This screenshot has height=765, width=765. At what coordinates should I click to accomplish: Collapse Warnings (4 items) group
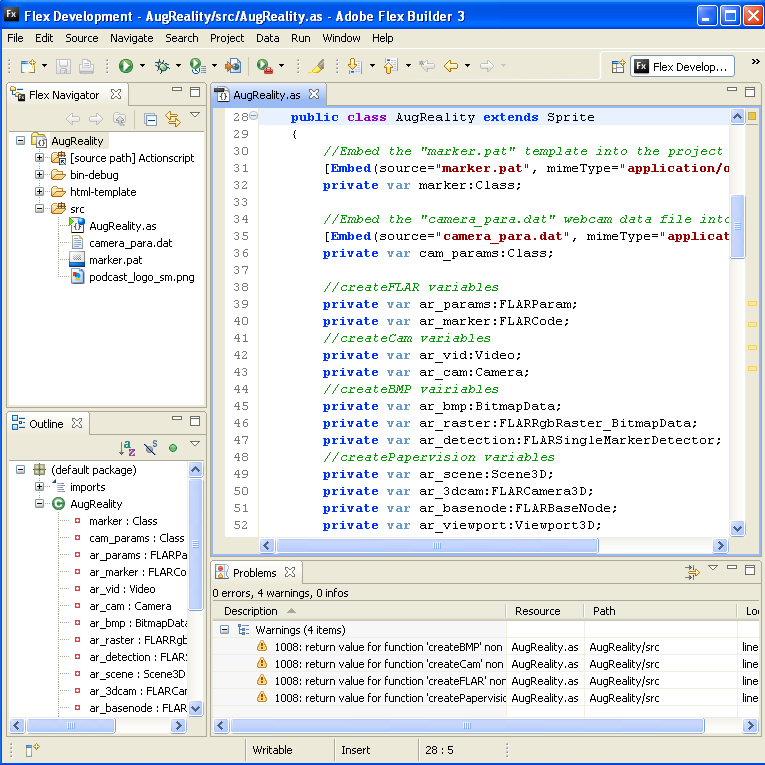[224, 630]
